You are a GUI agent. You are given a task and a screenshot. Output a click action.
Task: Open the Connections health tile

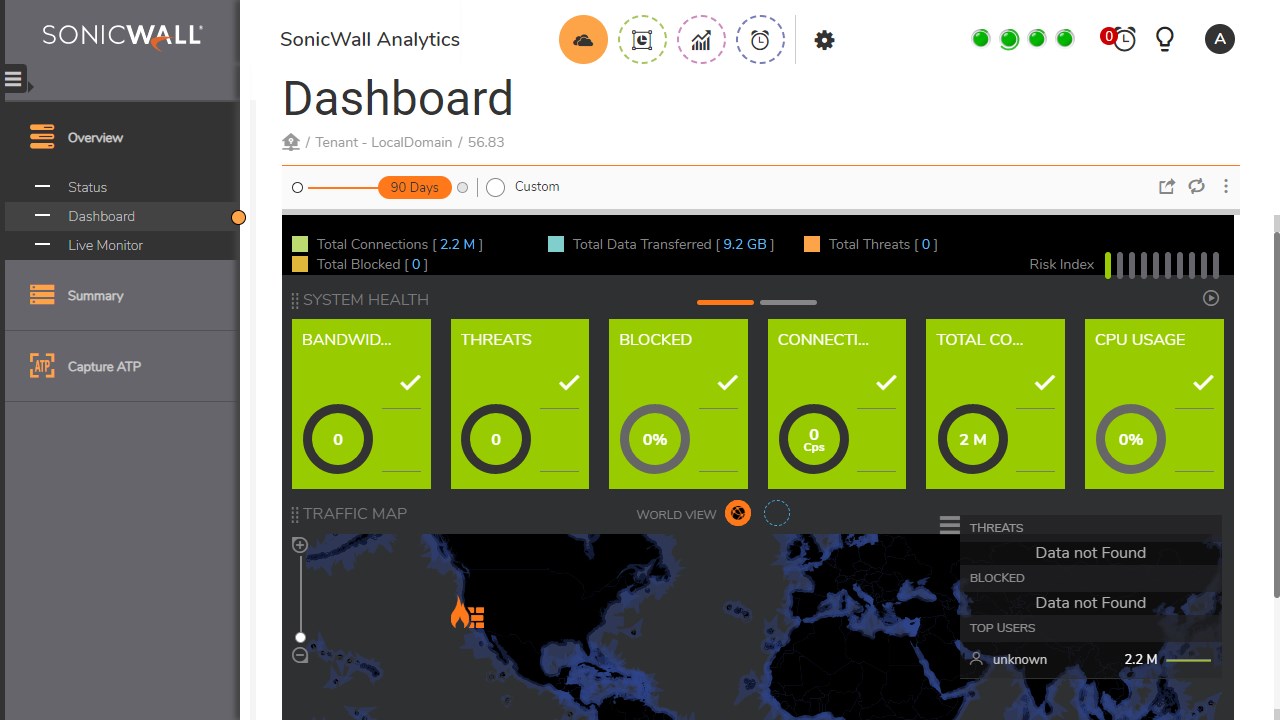coord(837,404)
